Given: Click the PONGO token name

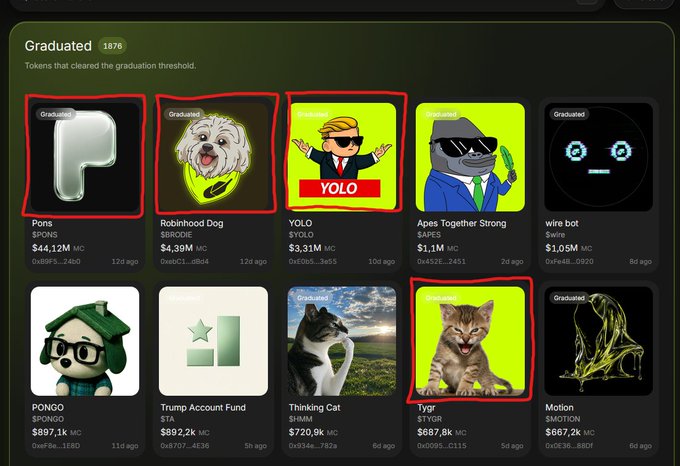Looking at the screenshot, I should [48, 407].
